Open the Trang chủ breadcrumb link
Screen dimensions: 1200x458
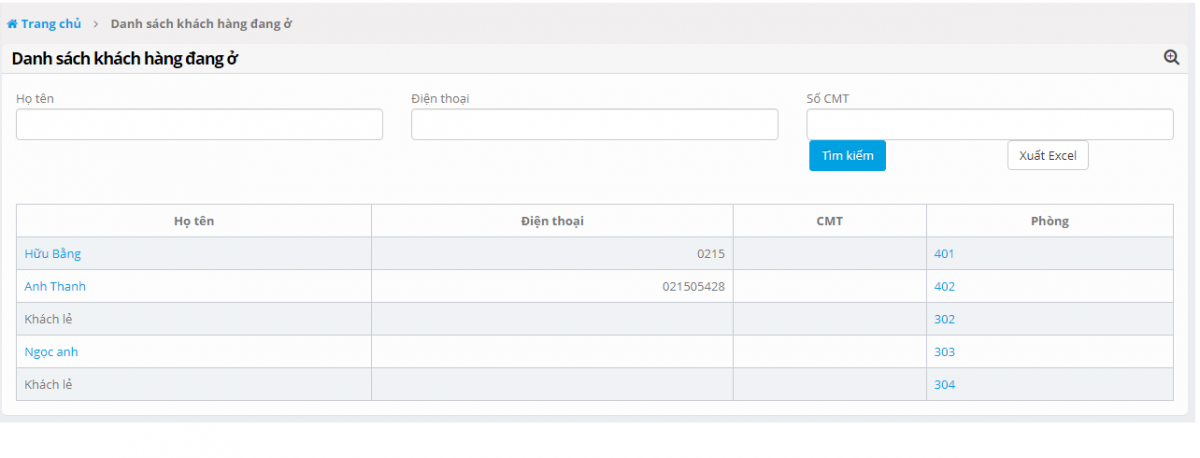(x=50, y=24)
